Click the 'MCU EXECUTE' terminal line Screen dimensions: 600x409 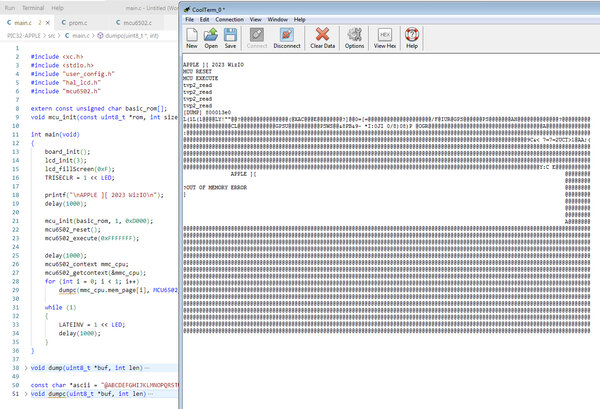(201, 78)
